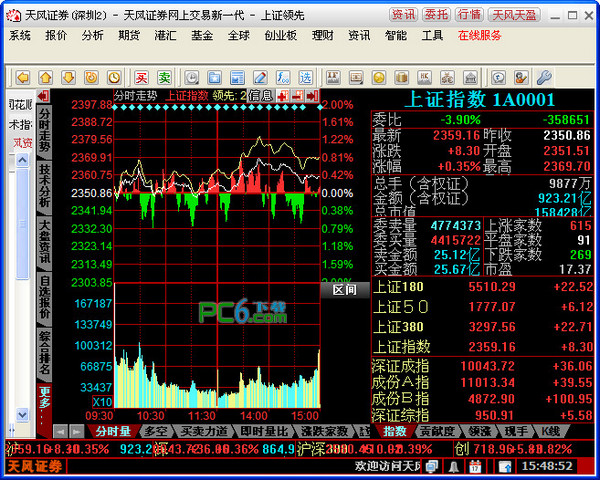600x480 pixels.
Task: Click the brown box package icon
Action: click(x=401, y=78)
